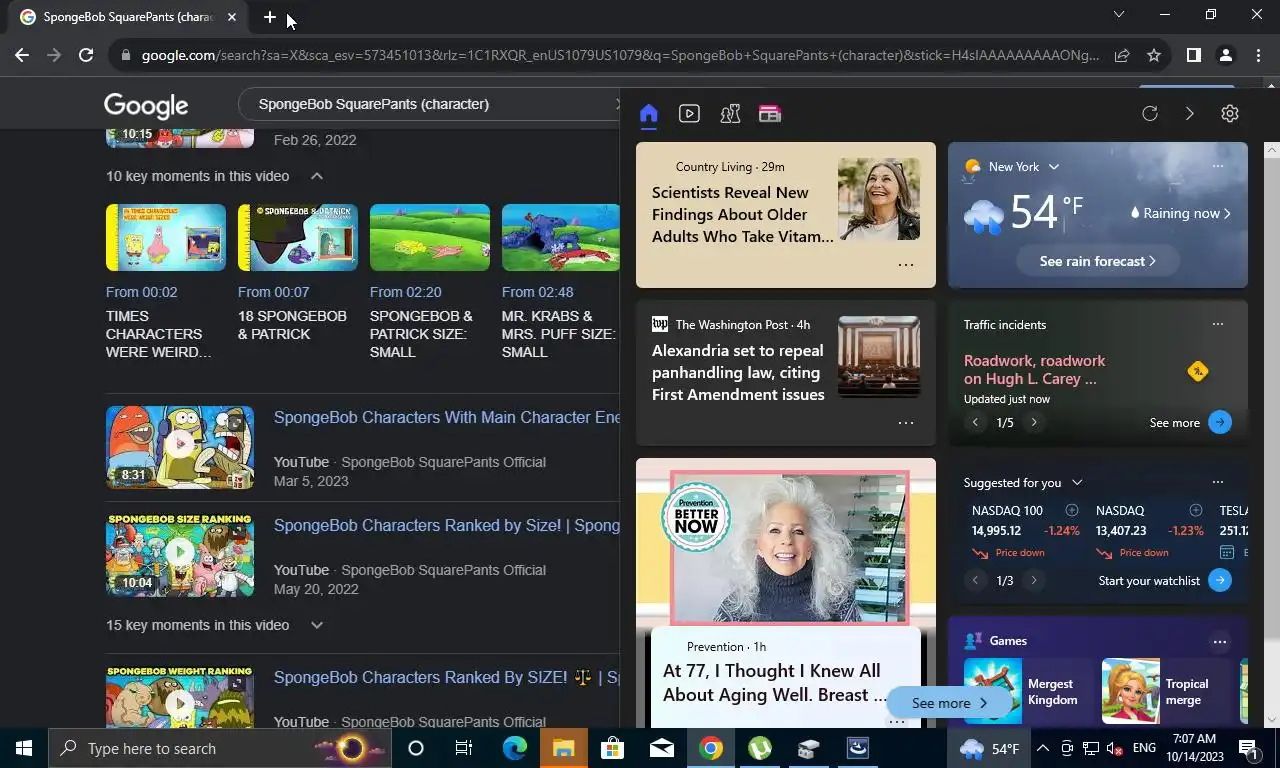The height and width of the screenshot is (768, 1280).
Task: Bookmark this page with star icon
Action: coord(1154,56)
